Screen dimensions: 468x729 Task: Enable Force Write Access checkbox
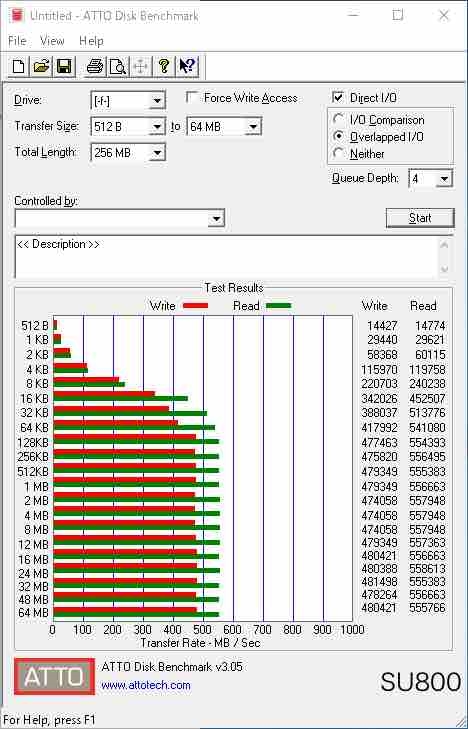[x=191, y=97]
